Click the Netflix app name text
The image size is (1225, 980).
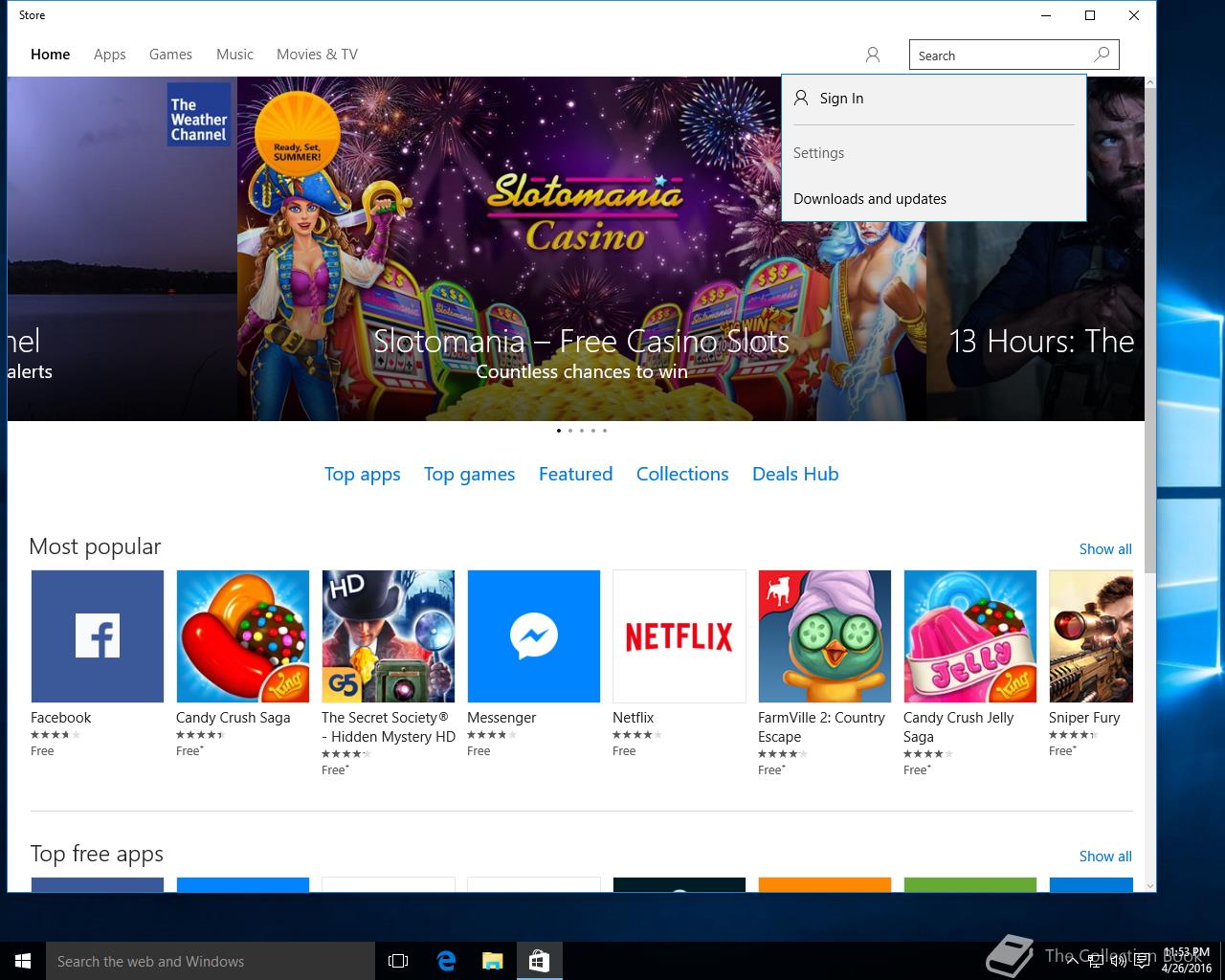click(x=633, y=718)
